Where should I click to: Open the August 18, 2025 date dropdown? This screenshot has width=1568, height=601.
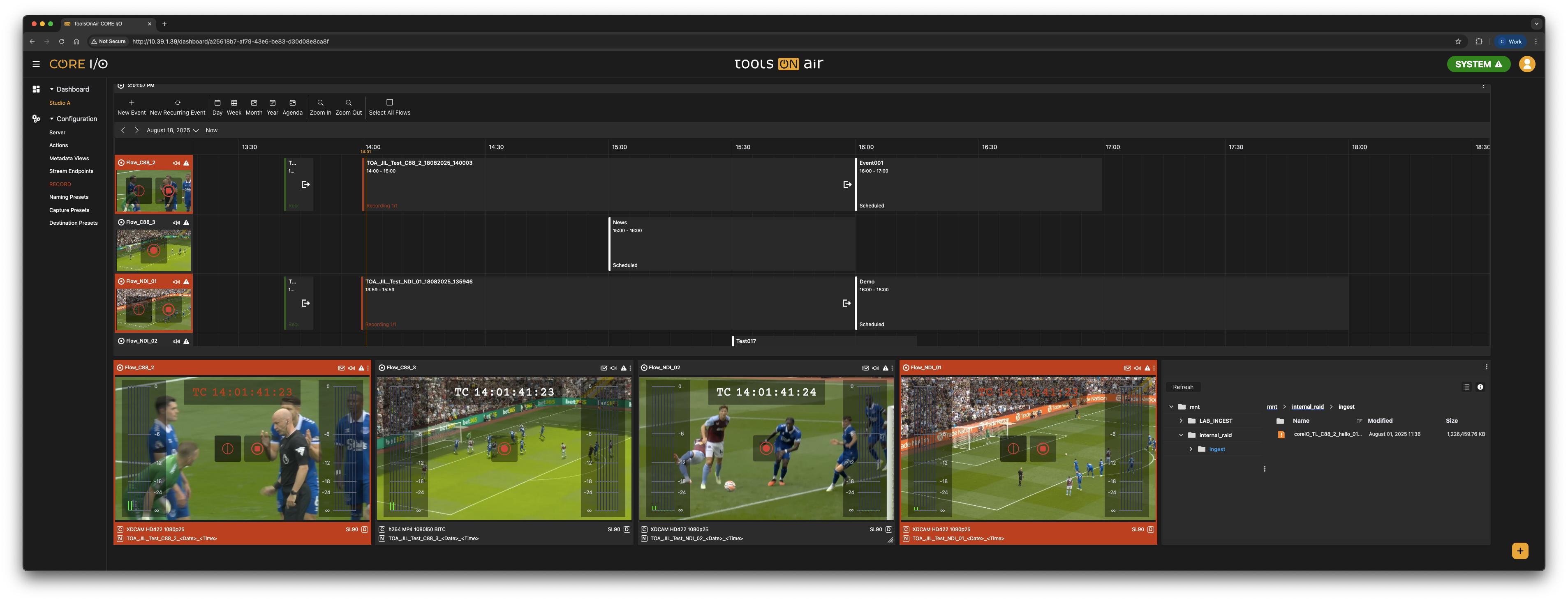click(172, 130)
